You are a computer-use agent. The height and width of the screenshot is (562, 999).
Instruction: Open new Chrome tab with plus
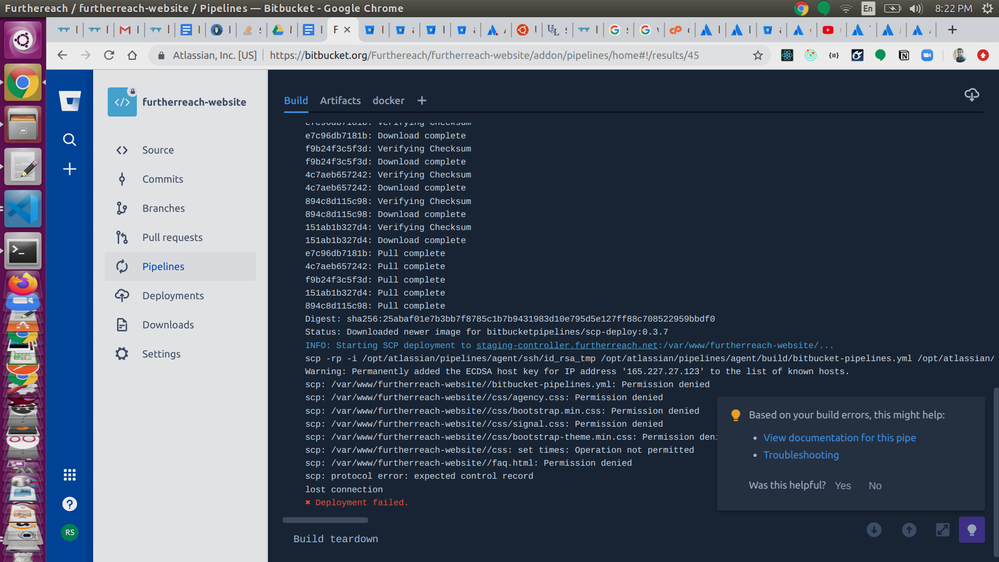tap(952, 30)
